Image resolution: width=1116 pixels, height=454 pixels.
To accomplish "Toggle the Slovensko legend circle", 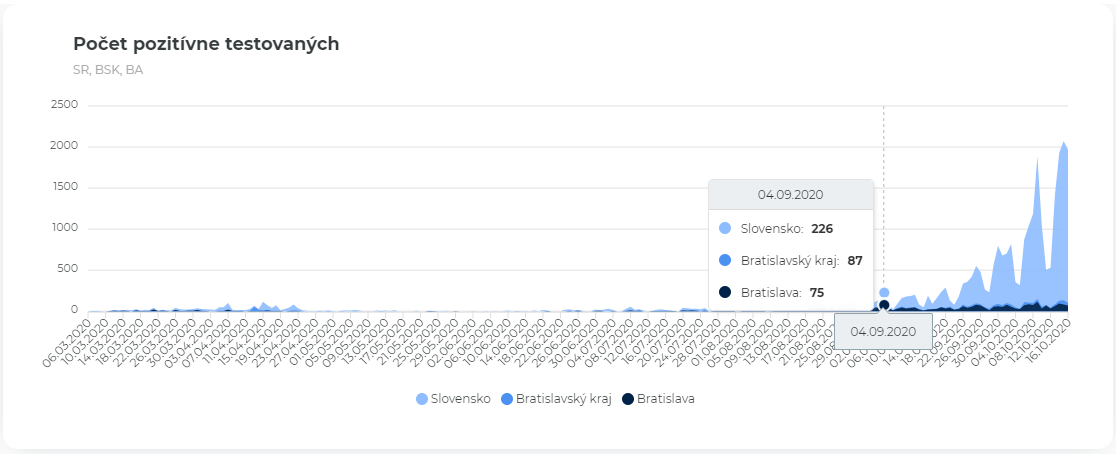I will point(423,399).
